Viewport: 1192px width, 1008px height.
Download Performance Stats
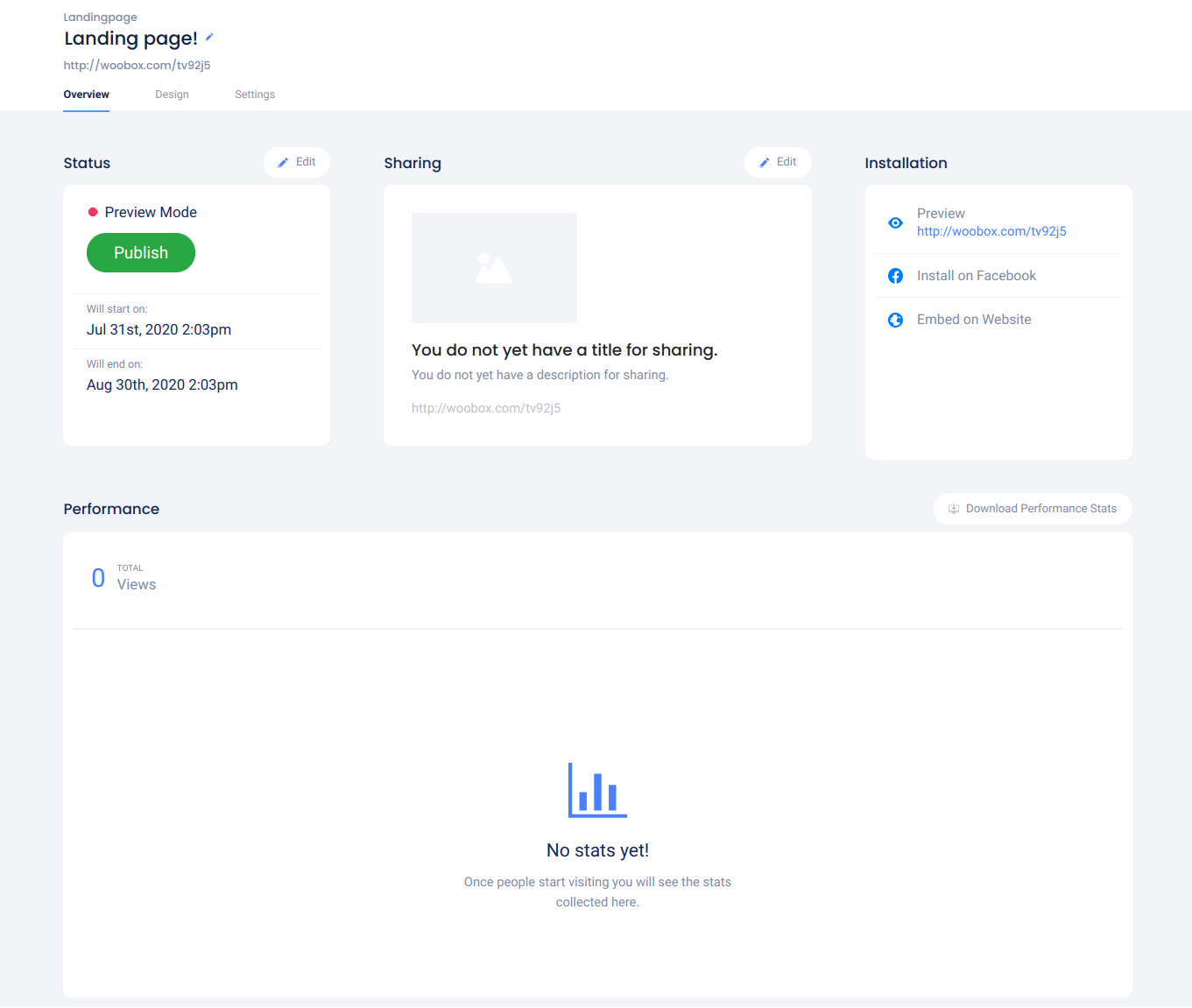click(x=1033, y=509)
